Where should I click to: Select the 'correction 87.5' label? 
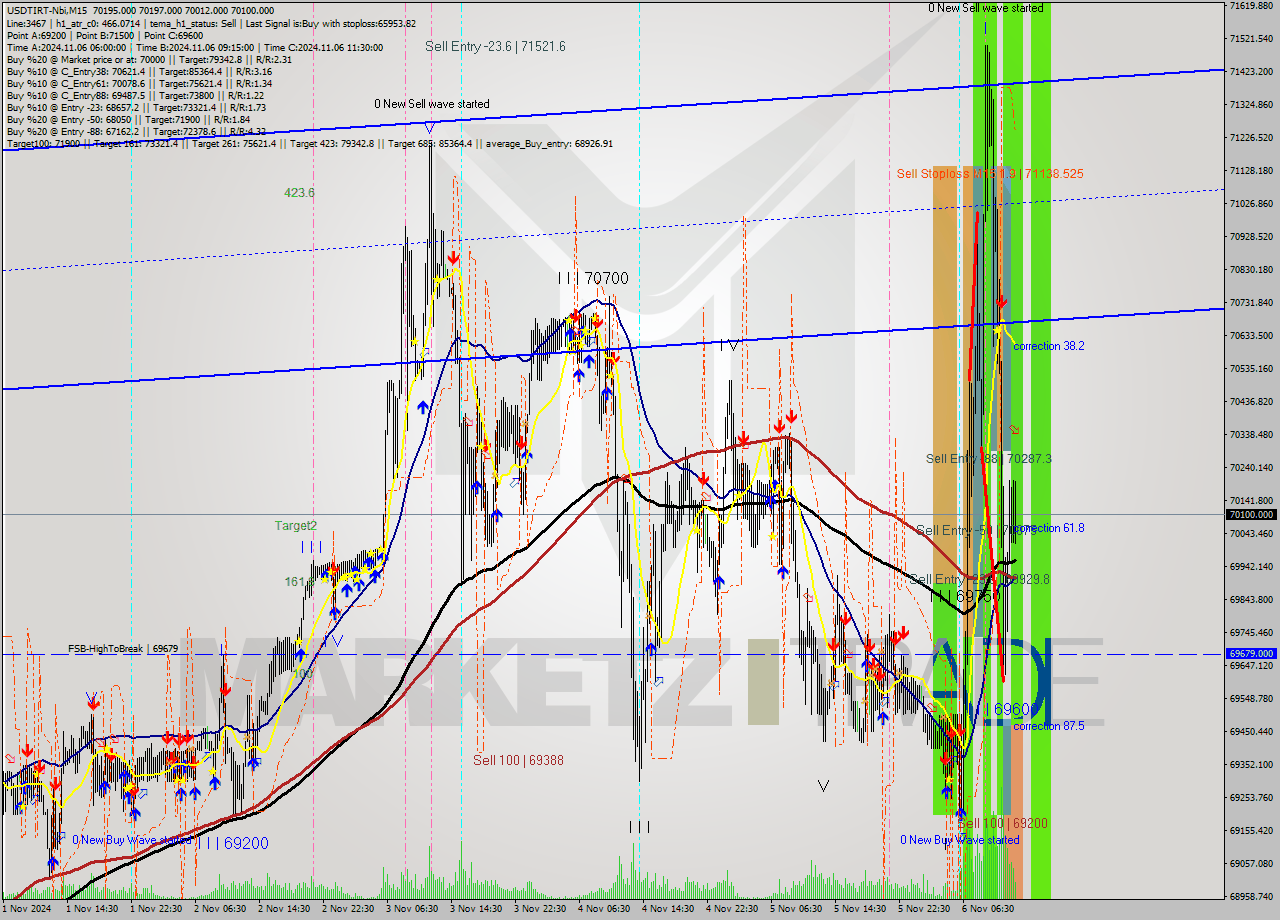1049,726
